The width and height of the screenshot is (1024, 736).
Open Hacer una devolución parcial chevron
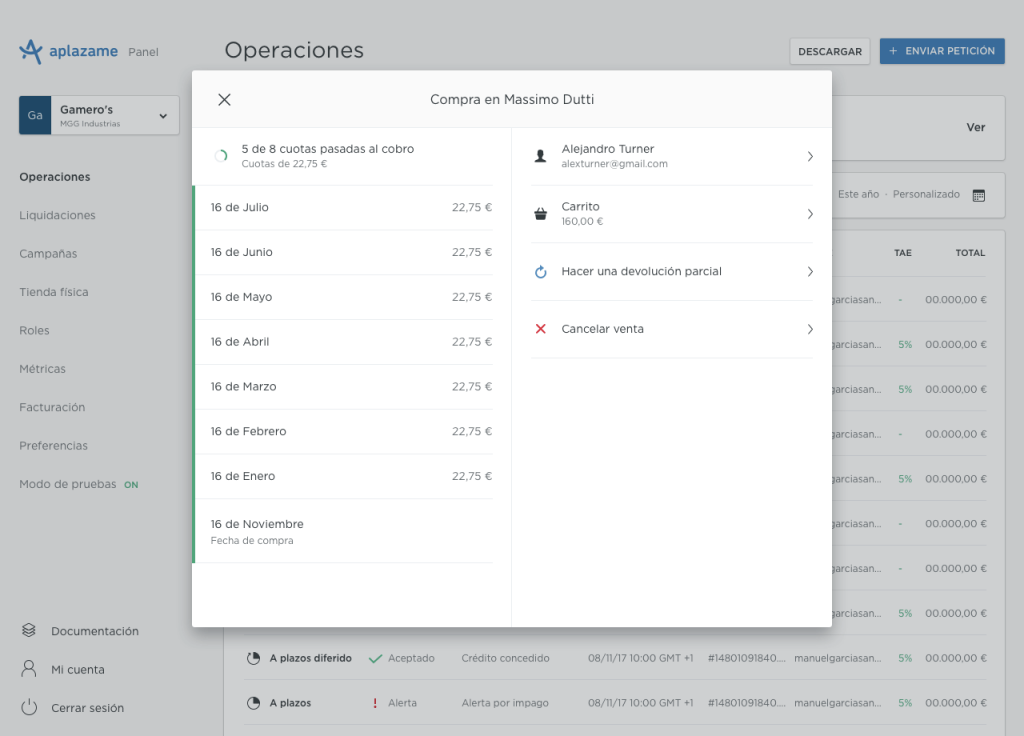[x=810, y=271]
